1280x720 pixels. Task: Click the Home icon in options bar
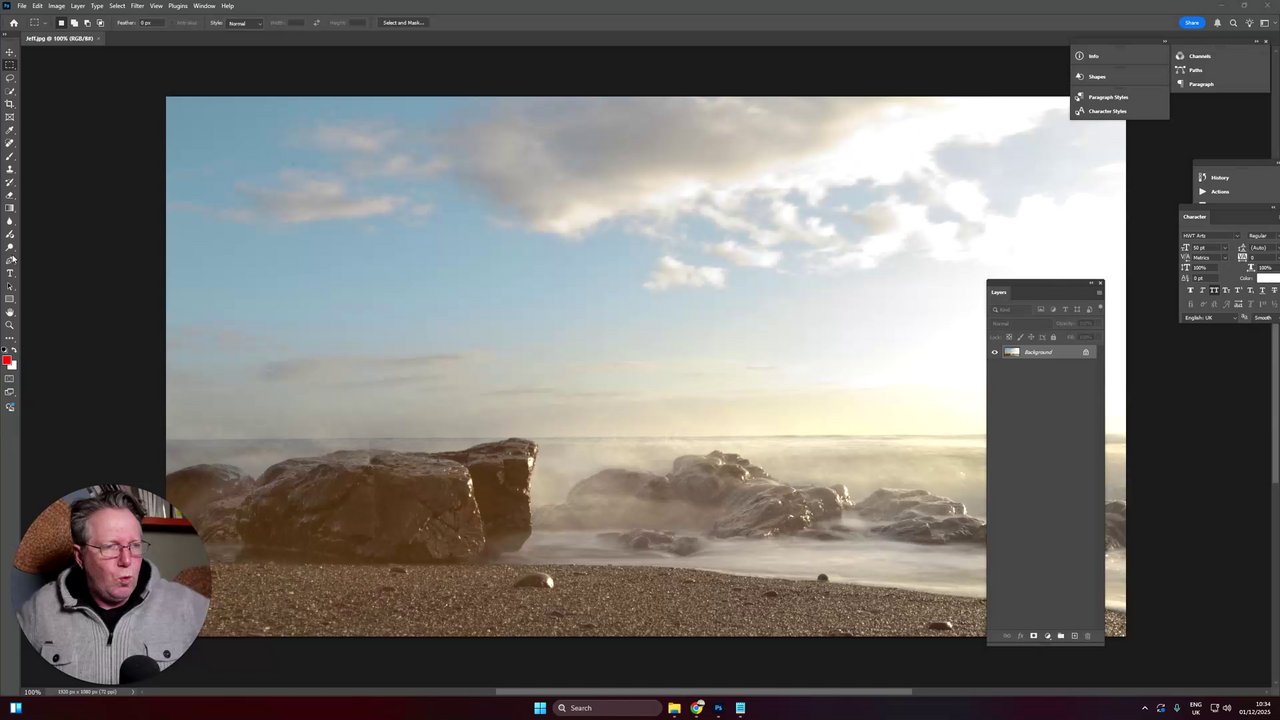[x=13, y=23]
